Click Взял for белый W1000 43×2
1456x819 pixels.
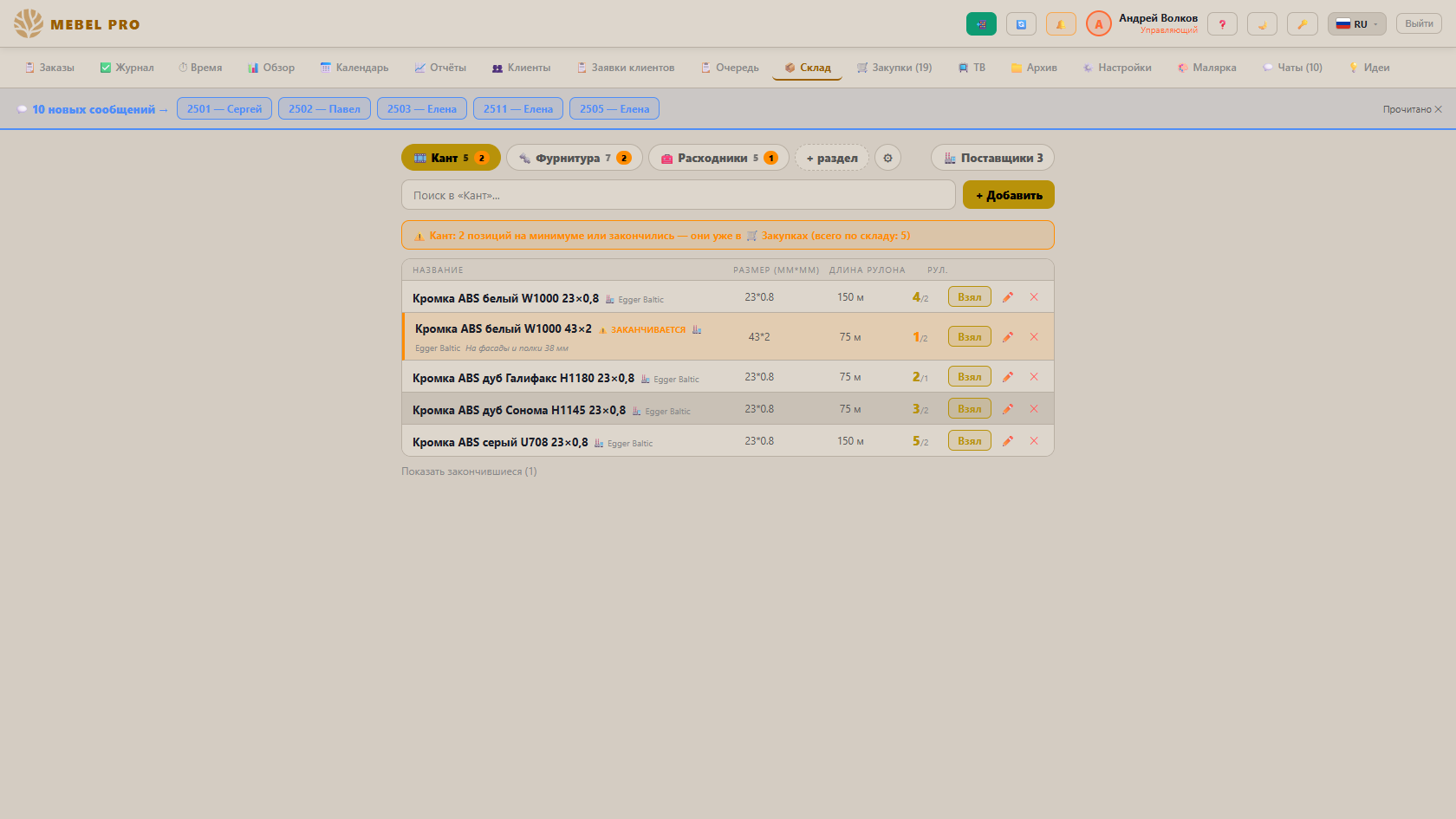pyautogui.click(x=969, y=337)
